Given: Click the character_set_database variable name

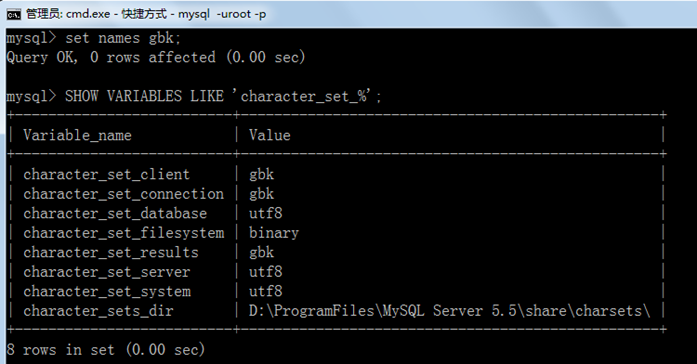Looking at the screenshot, I should [115, 213].
